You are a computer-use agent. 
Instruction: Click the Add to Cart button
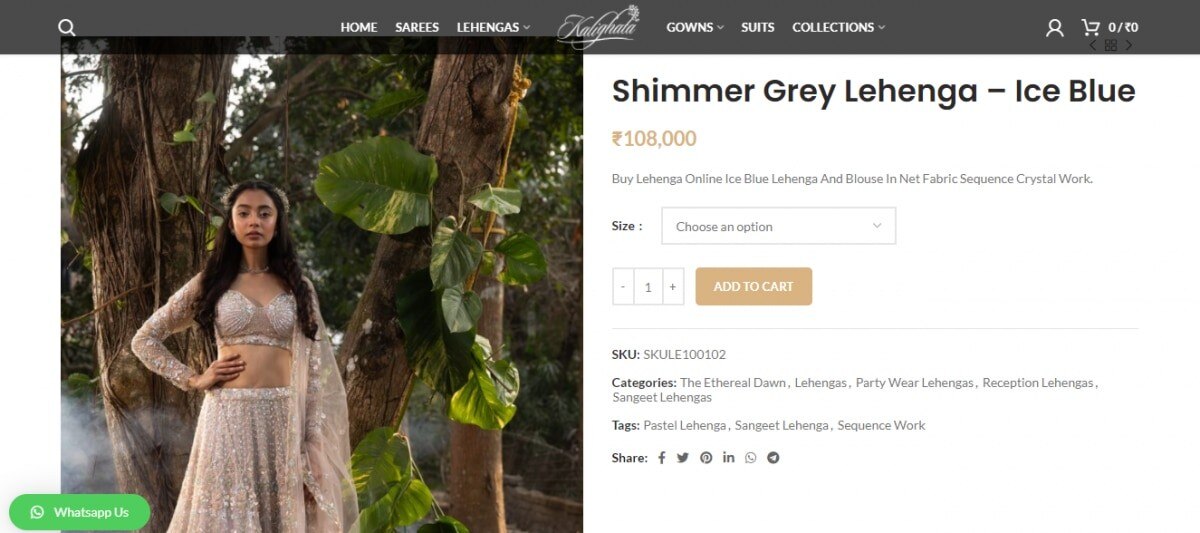754,286
